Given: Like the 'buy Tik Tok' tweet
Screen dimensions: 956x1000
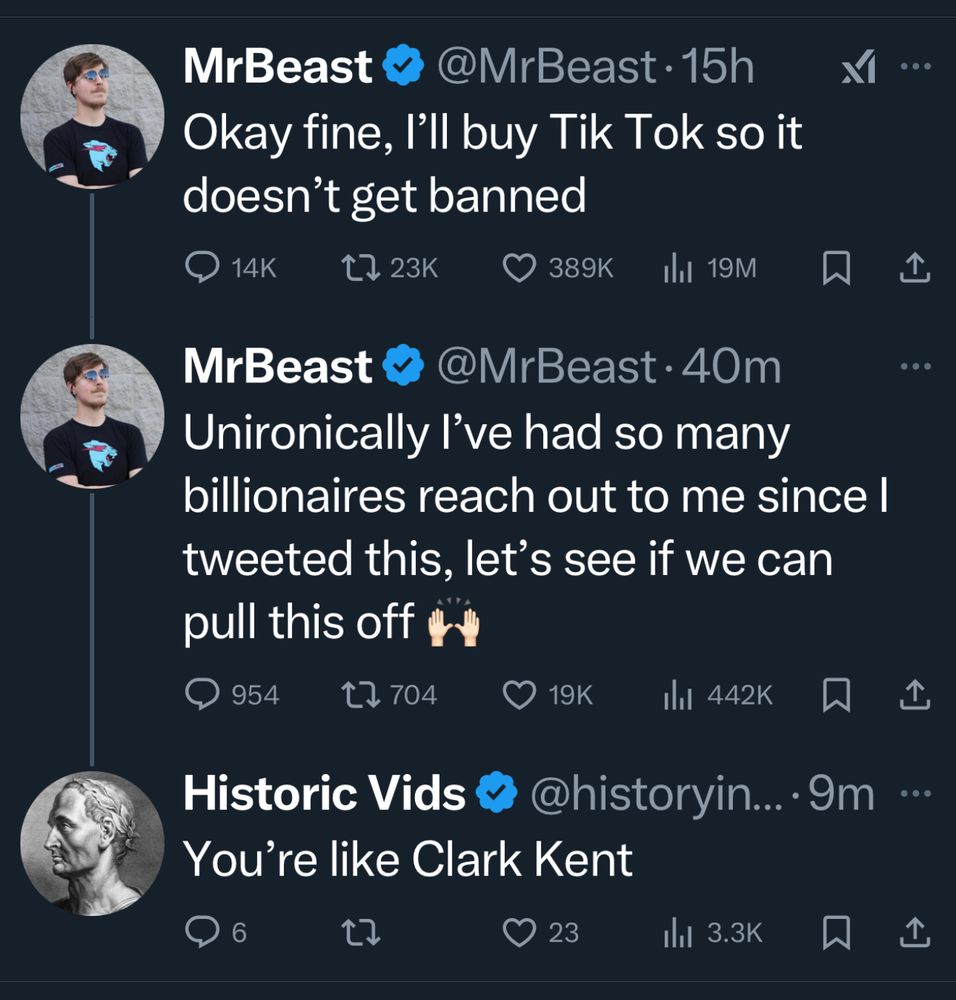Looking at the screenshot, I should pos(519,267).
